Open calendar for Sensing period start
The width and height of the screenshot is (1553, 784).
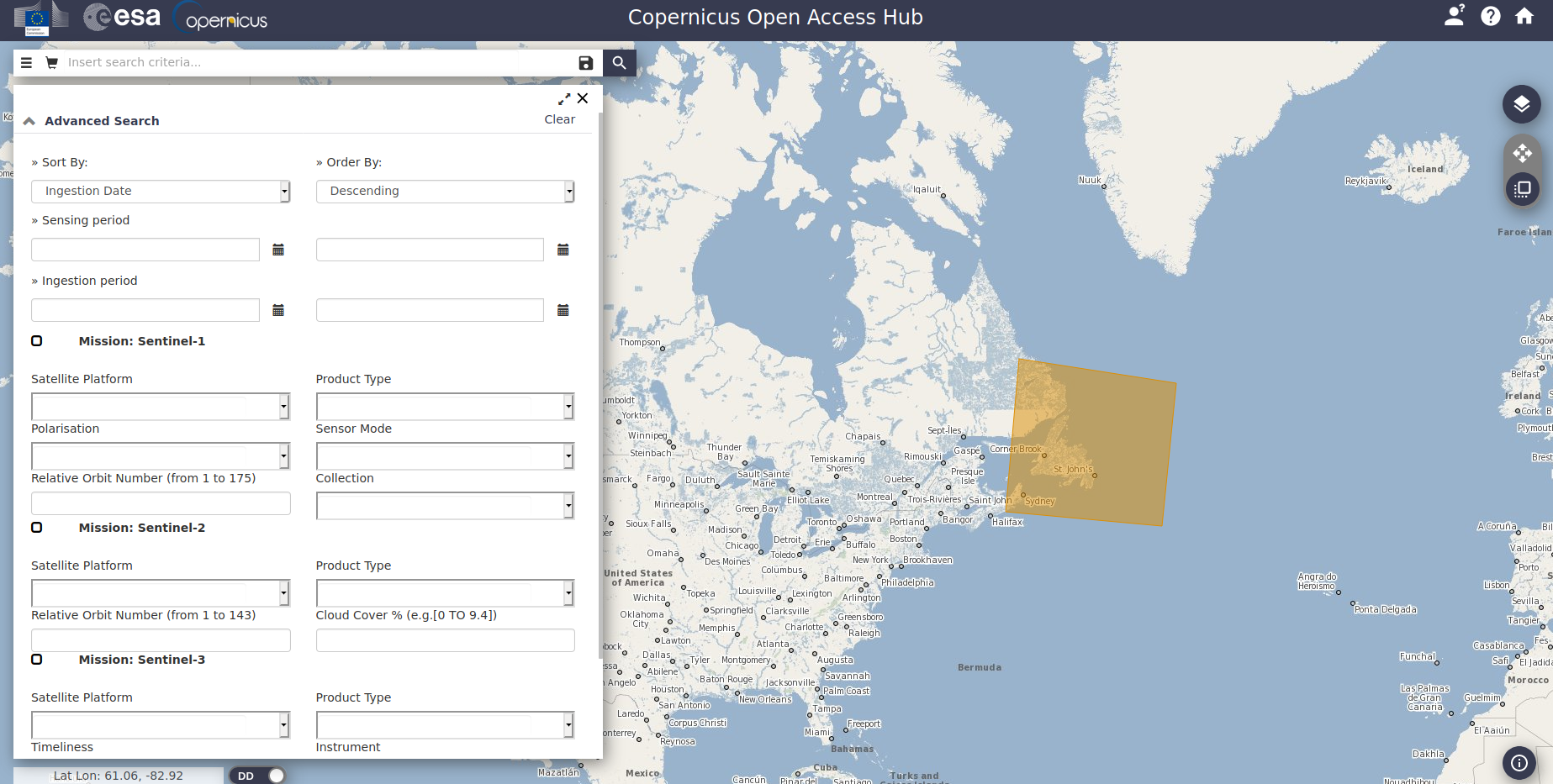point(278,250)
